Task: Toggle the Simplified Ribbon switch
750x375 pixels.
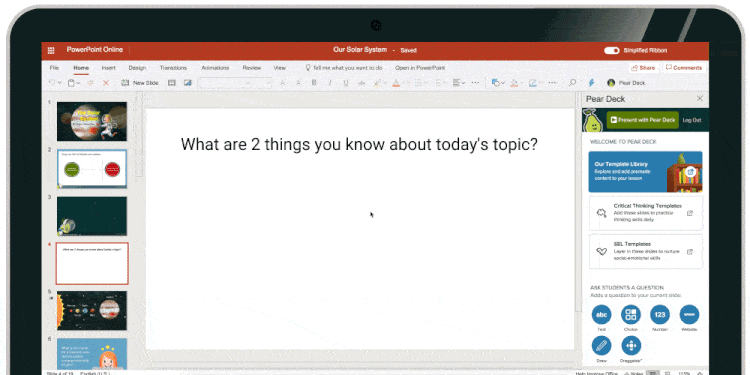Action: [612, 50]
